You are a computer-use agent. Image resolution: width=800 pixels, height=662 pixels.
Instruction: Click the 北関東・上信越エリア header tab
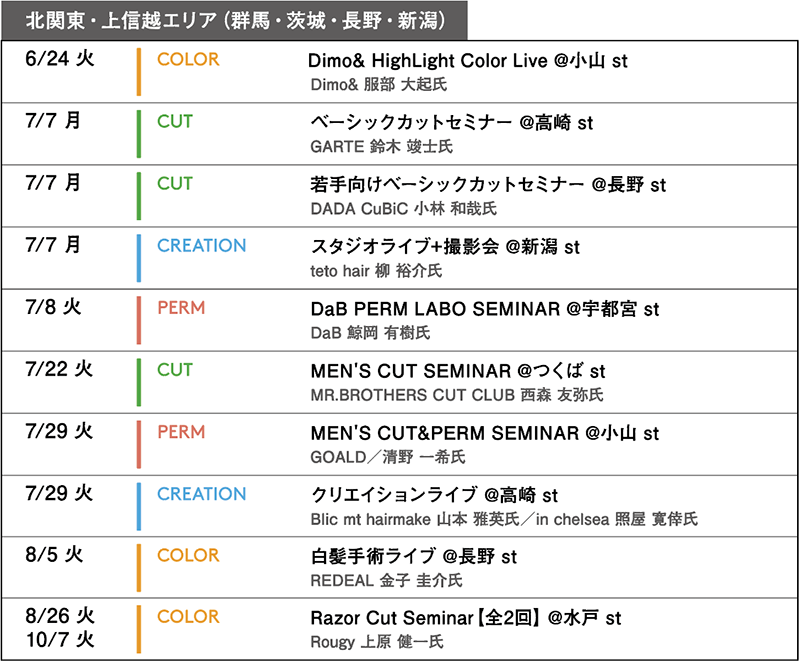click(234, 21)
